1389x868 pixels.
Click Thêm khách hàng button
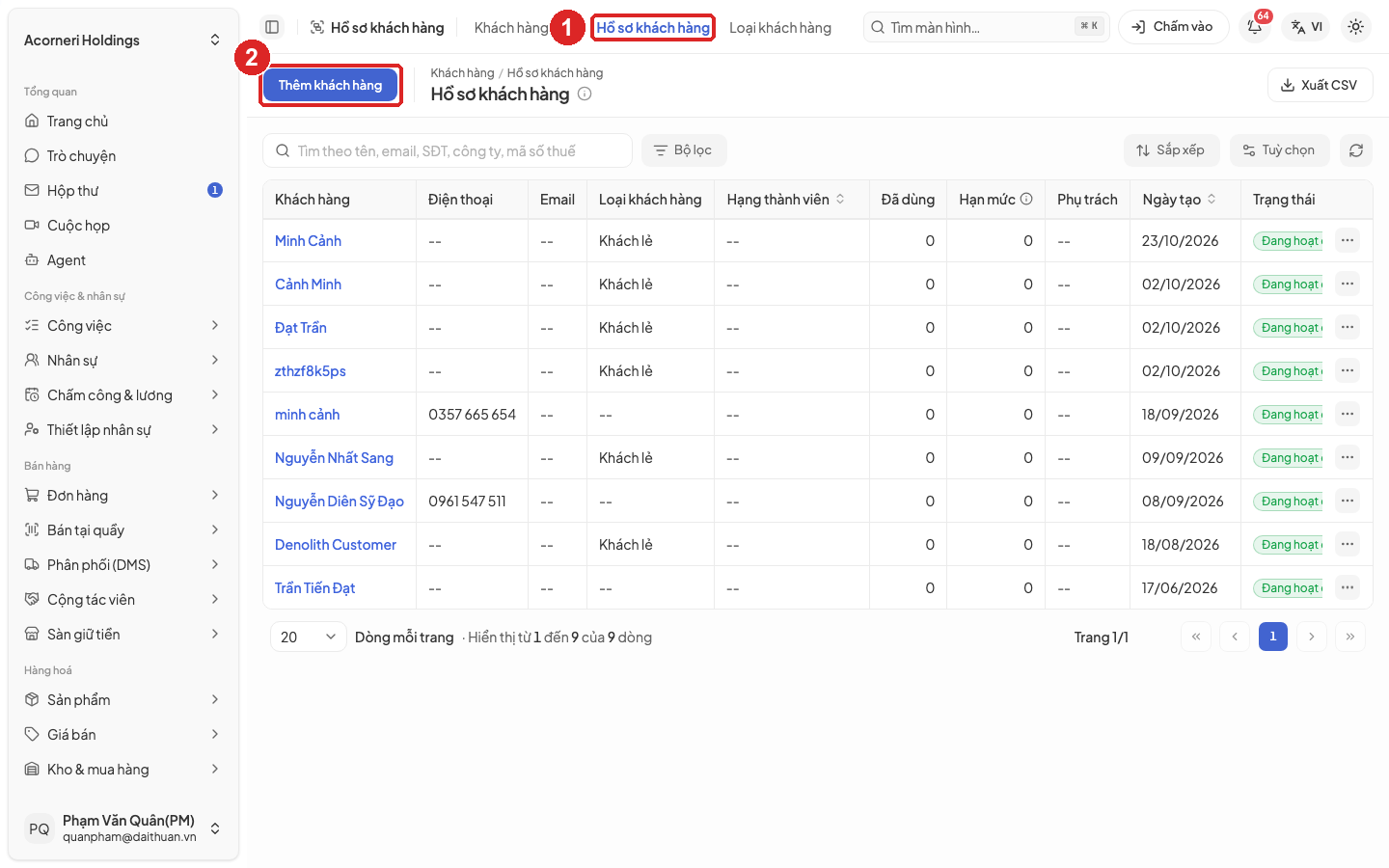pyautogui.click(x=331, y=85)
